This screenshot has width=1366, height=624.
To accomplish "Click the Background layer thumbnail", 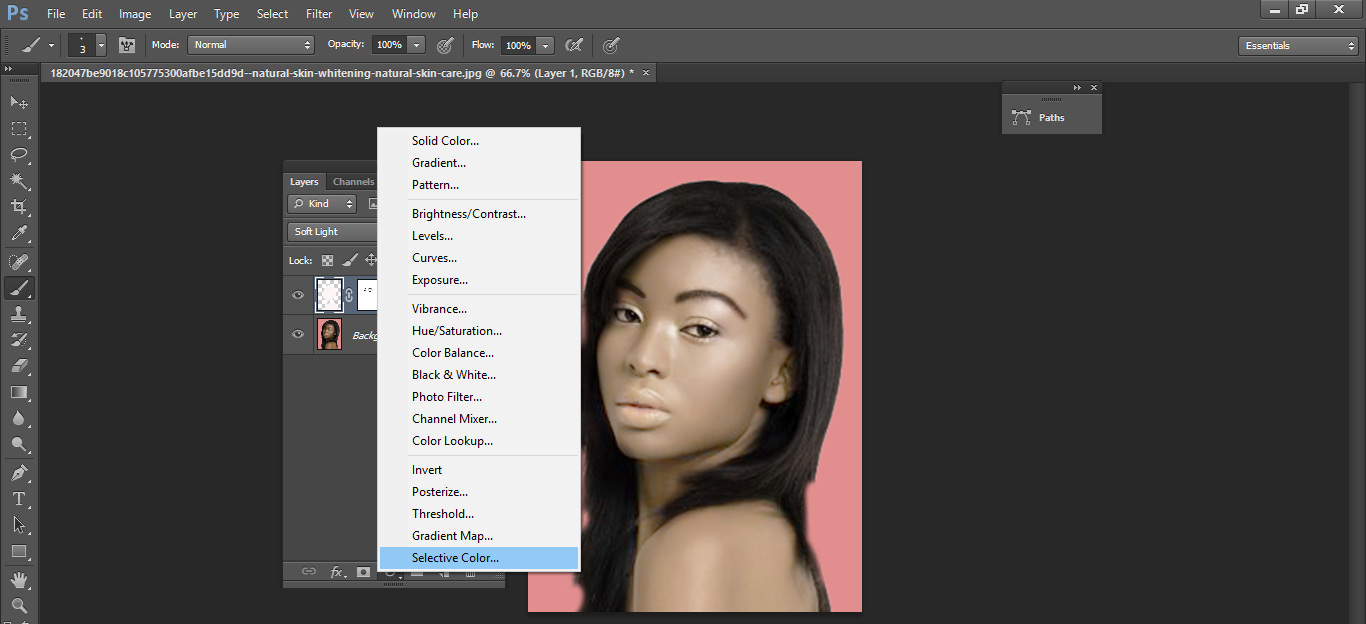I will coord(329,334).
